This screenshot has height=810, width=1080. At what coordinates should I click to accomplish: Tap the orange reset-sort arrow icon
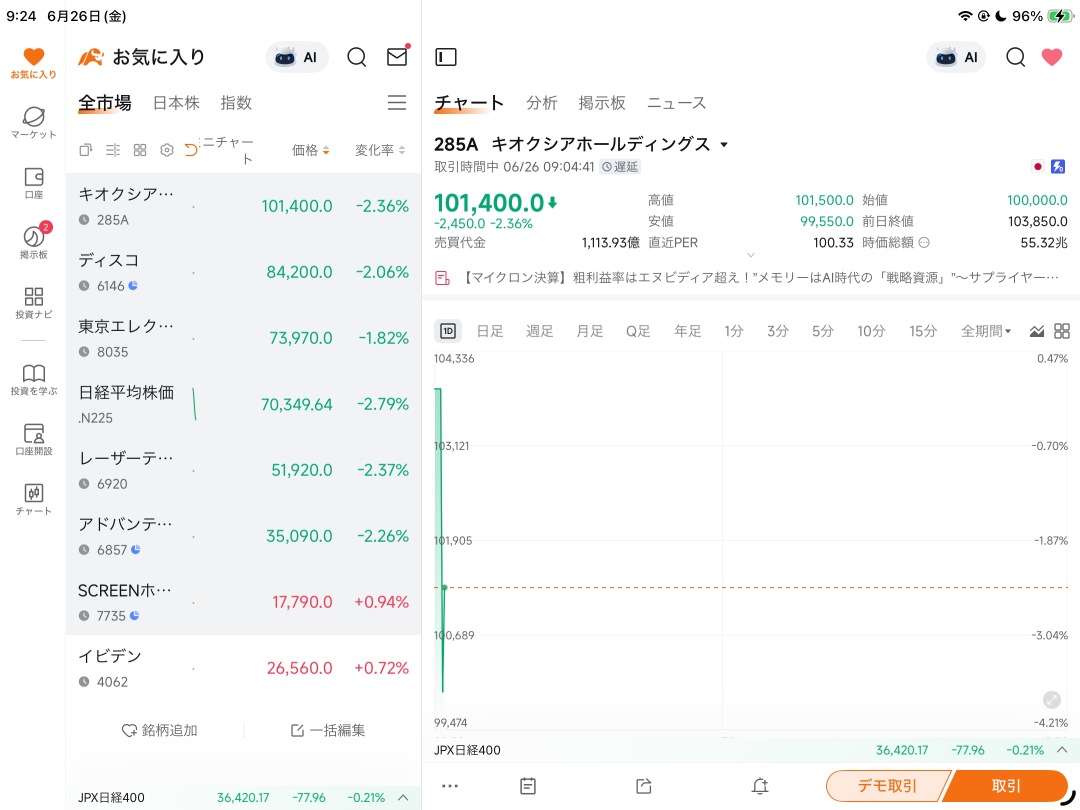[191, 149]
